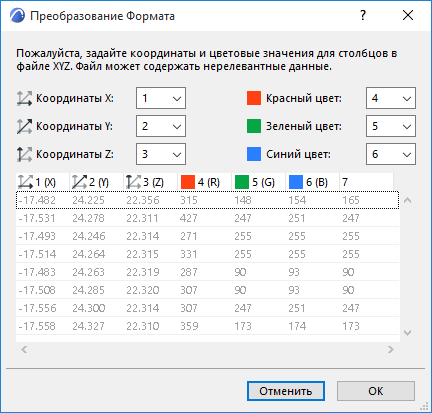Click the resize grip in dialog corner
Image resolution: width=432 pixels, height=413 pixels.
pyautogui.click(x=424, y=406)
